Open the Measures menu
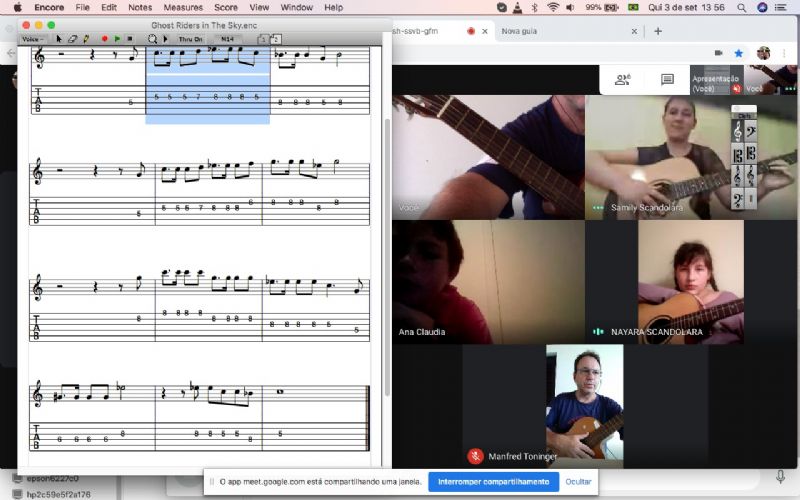 click(x=183, y=7)
